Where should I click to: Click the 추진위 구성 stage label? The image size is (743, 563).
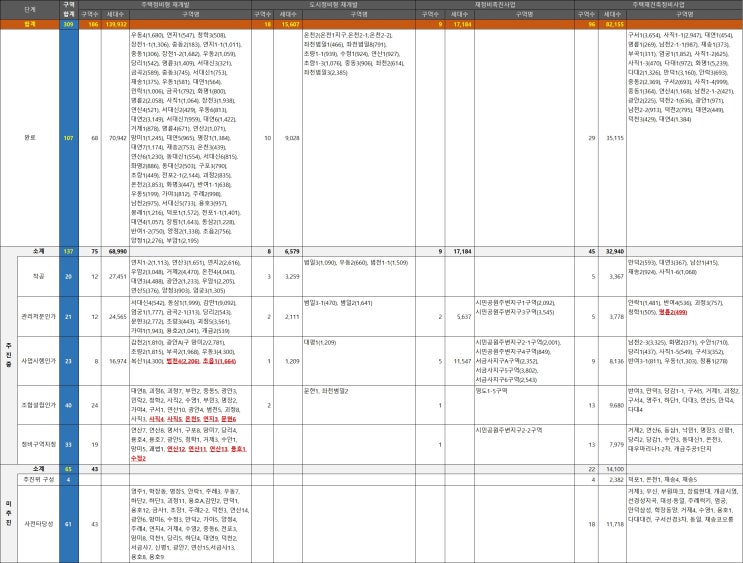click(38, 480)
